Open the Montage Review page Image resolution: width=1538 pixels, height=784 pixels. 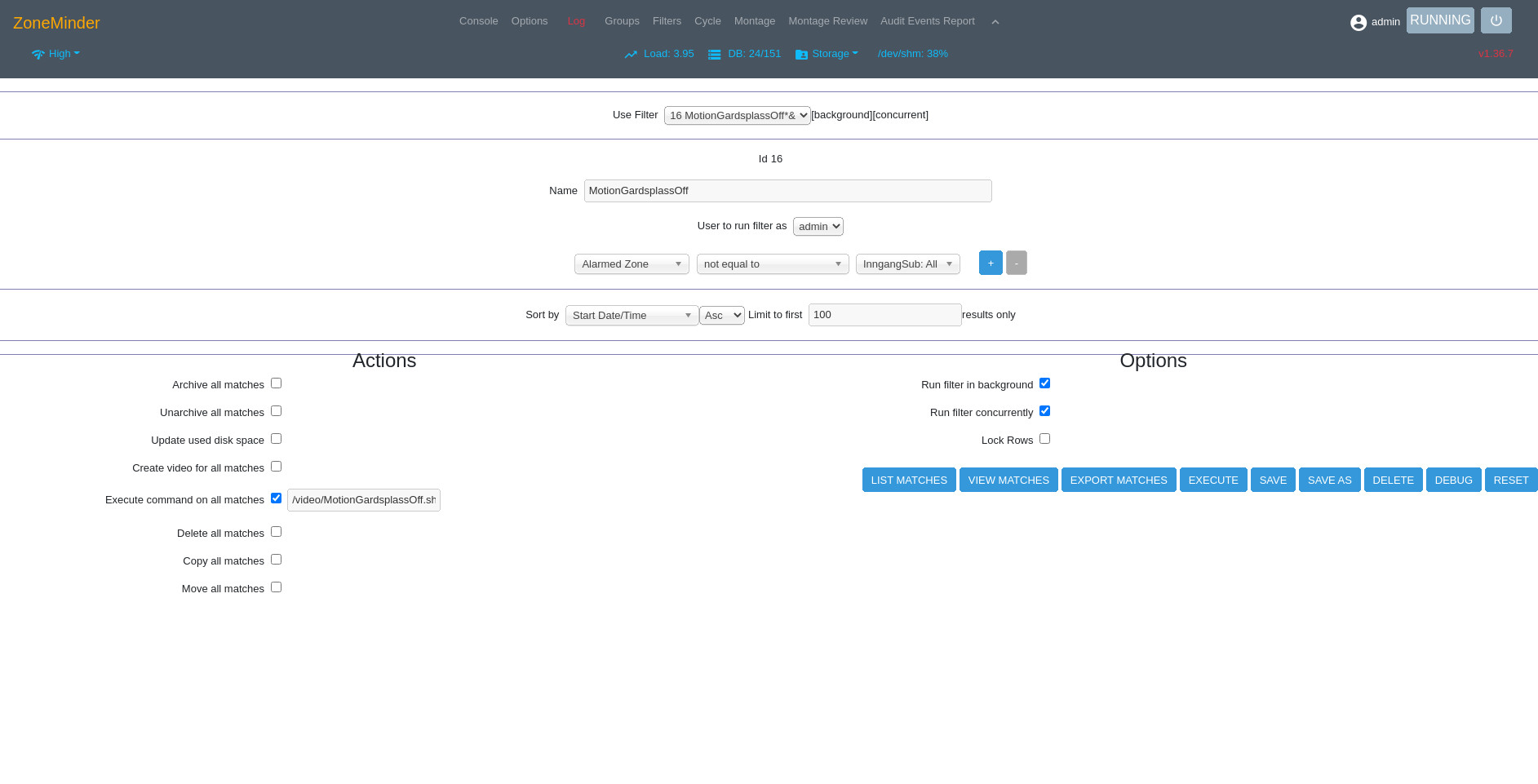[827, 21]
